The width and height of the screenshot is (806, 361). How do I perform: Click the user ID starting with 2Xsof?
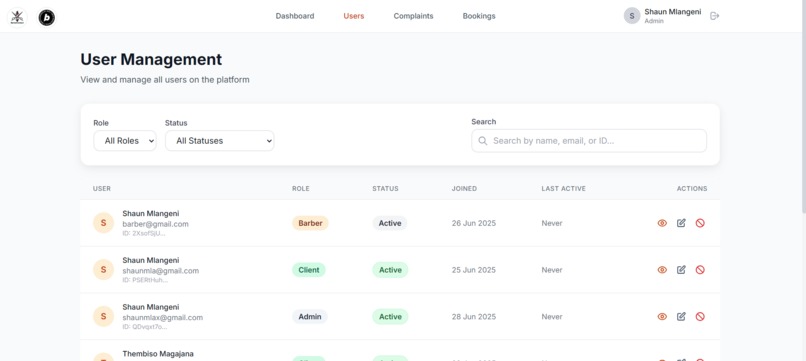coord(144,233)
